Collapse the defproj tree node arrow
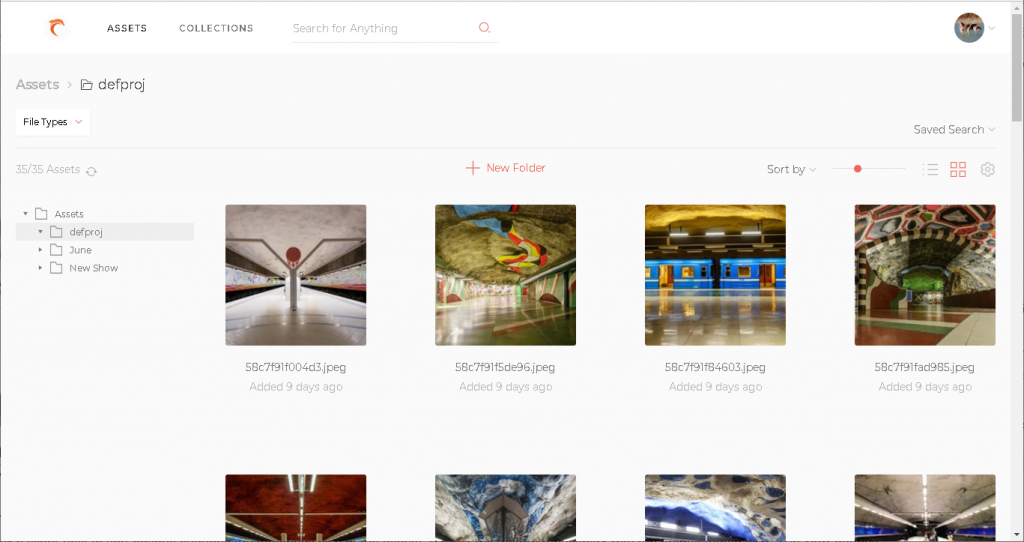The width and height of the screenshot is (1024, 542). (x=40, y=232)
